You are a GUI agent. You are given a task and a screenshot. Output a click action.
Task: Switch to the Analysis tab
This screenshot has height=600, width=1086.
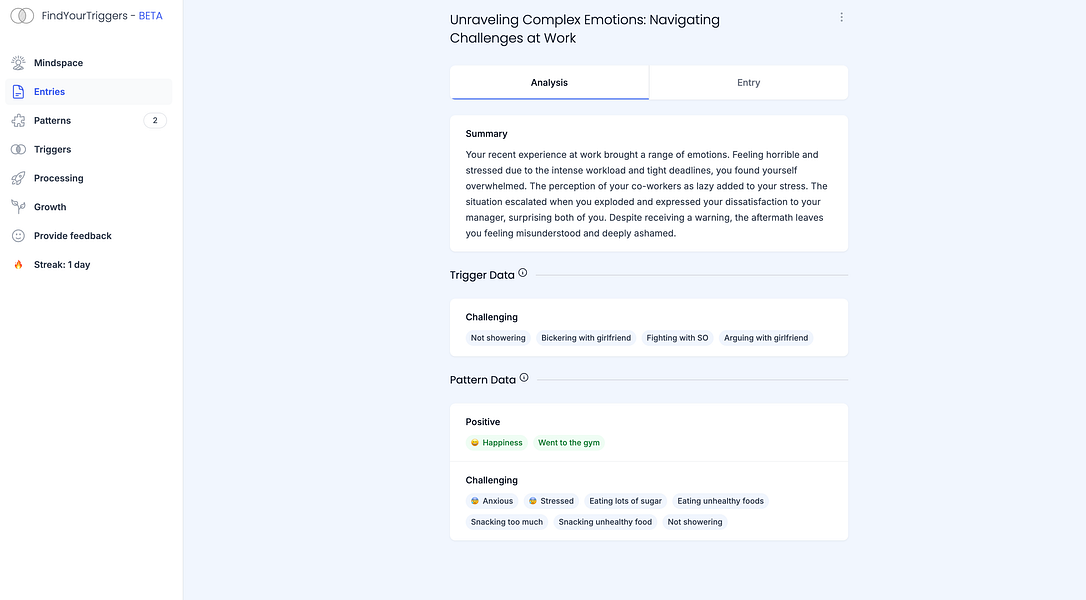point(549,83)
